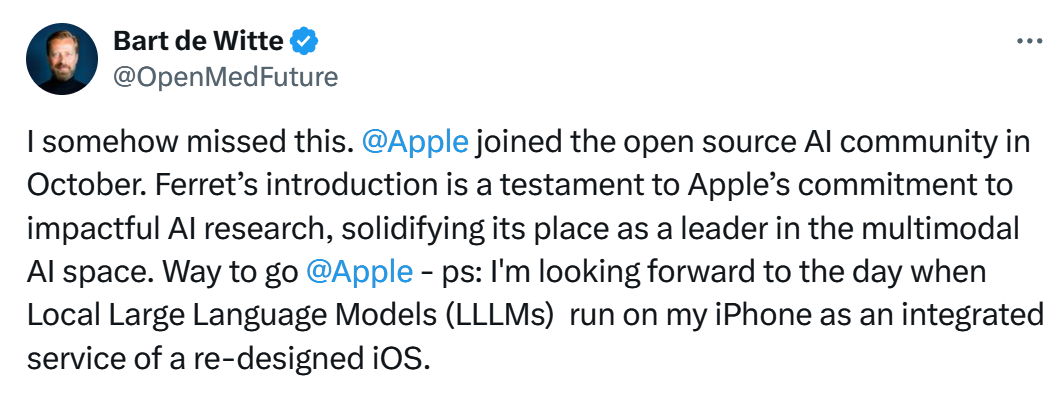This screenshot has height=394, width=1059.
Task: Follow the first @Apple mention link
Action: pos(415,143)
